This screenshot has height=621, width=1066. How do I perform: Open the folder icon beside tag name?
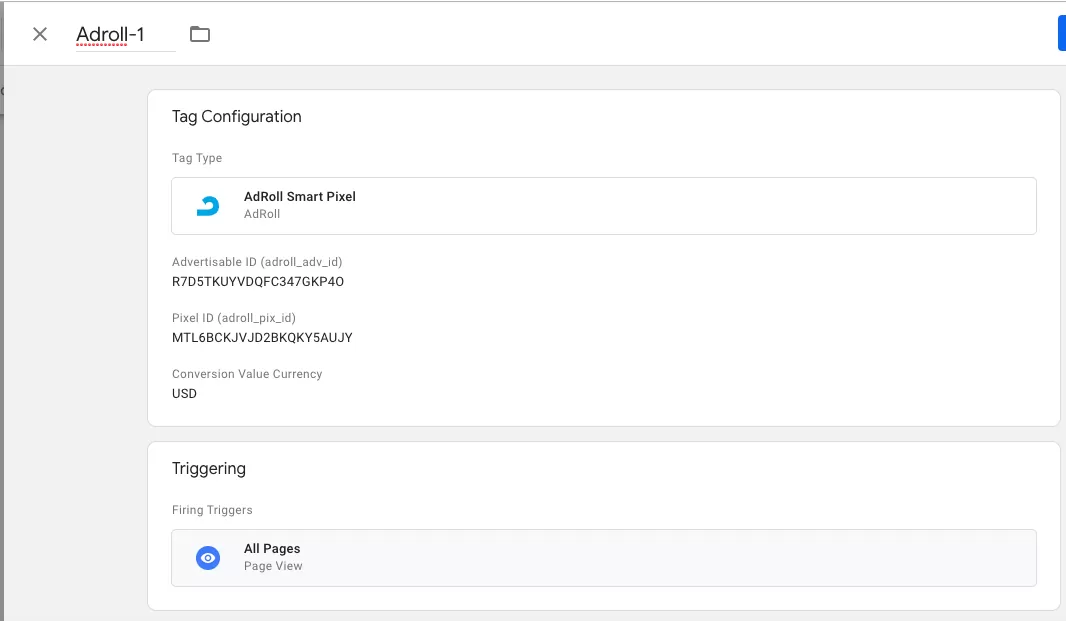(x=200, y=34)
